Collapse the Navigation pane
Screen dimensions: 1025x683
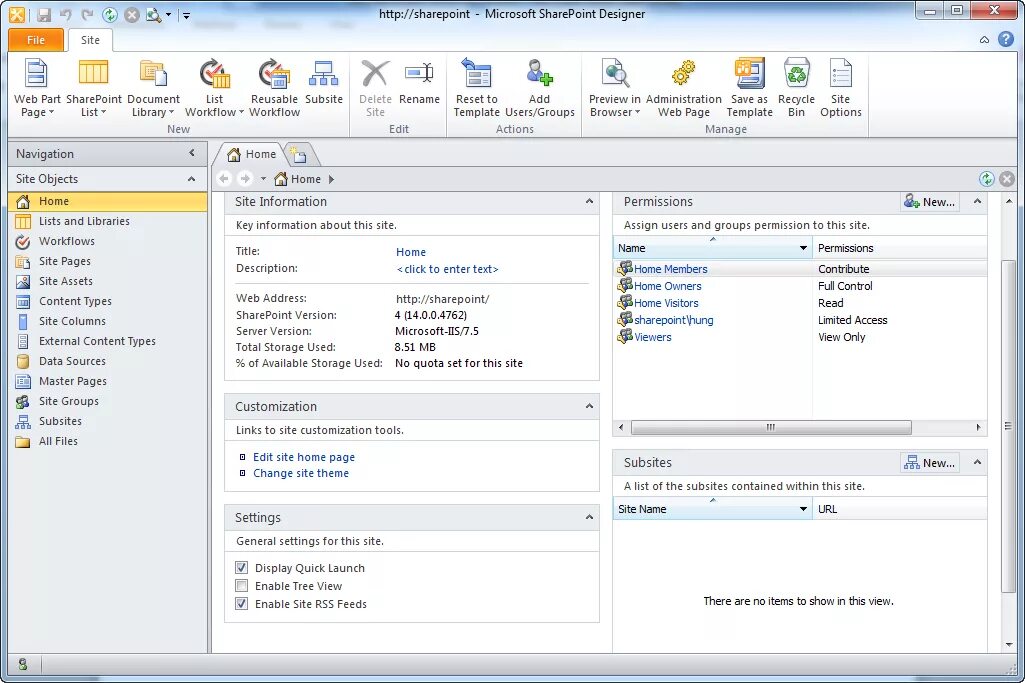point(192,153)
